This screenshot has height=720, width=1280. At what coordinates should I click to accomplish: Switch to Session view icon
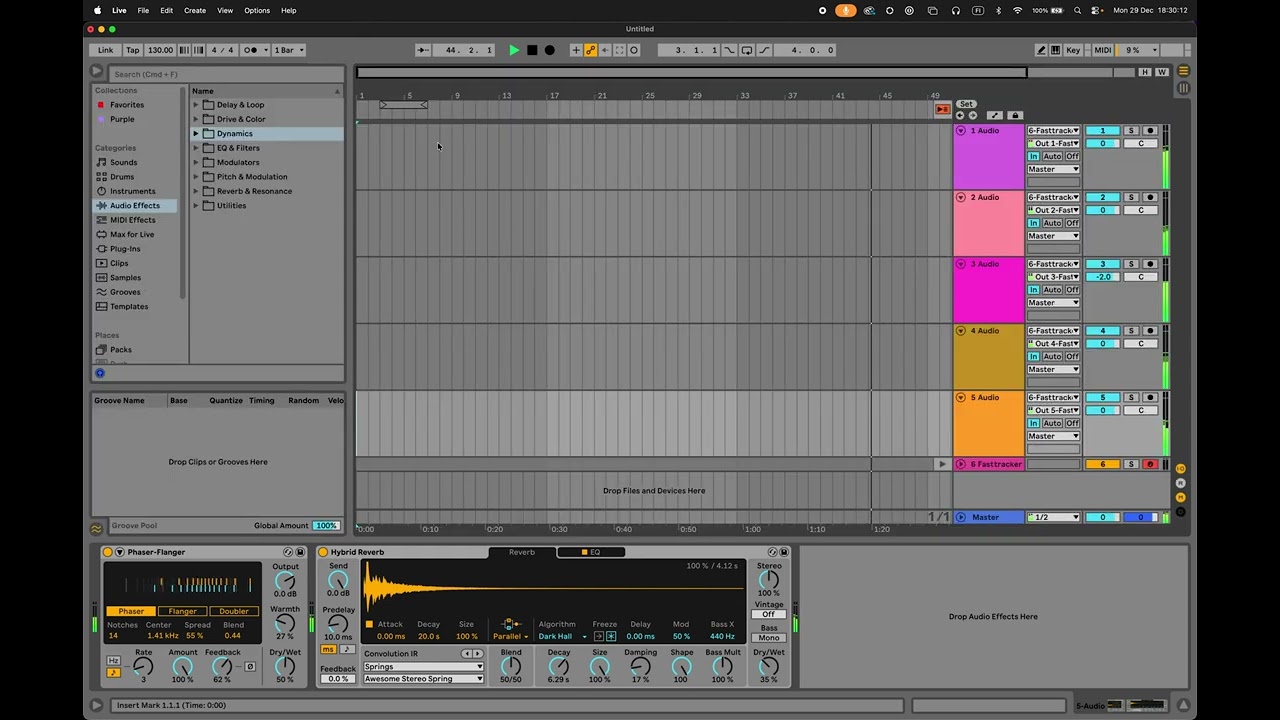click(1184, 88)
